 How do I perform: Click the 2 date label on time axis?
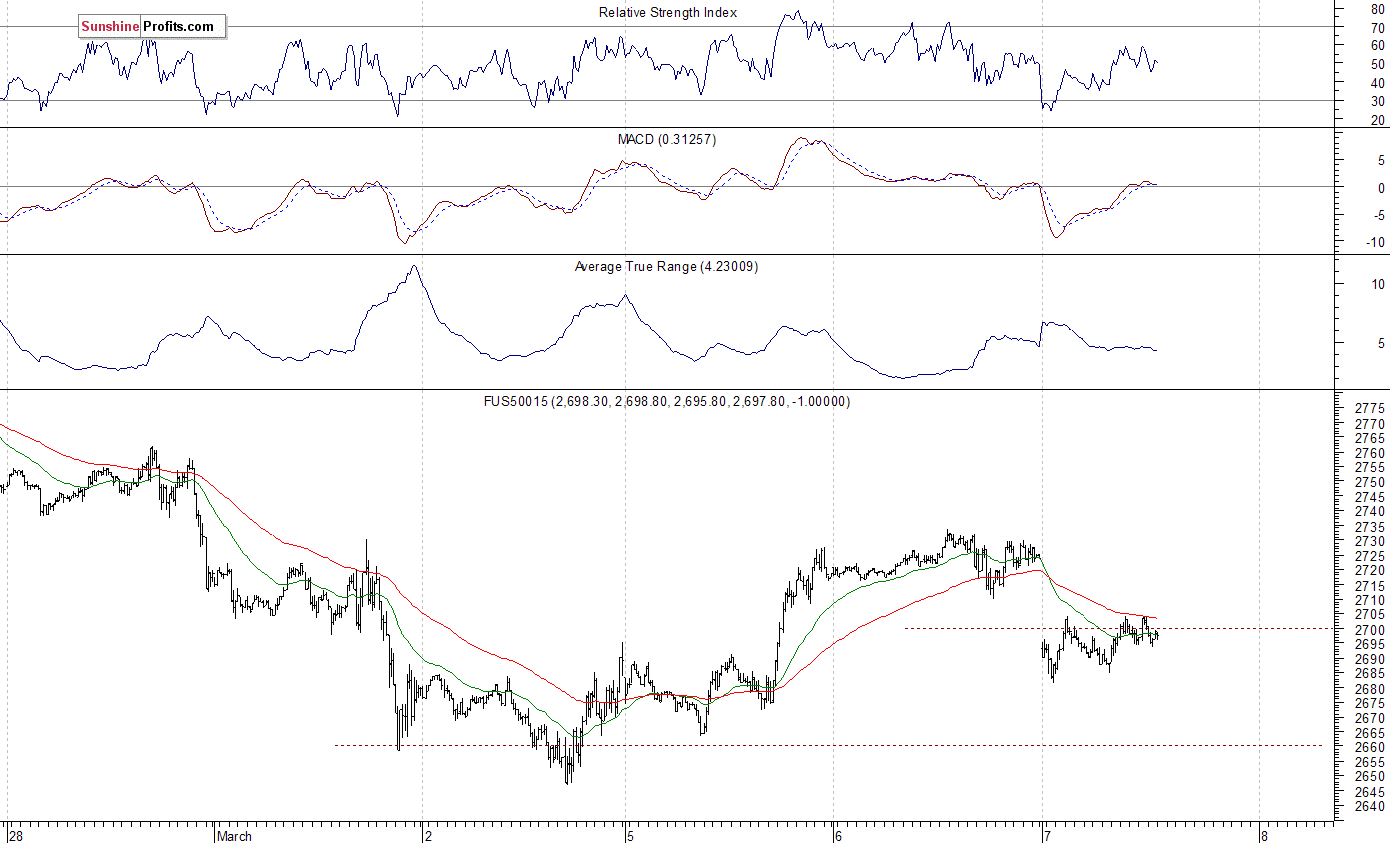[426, 836]
